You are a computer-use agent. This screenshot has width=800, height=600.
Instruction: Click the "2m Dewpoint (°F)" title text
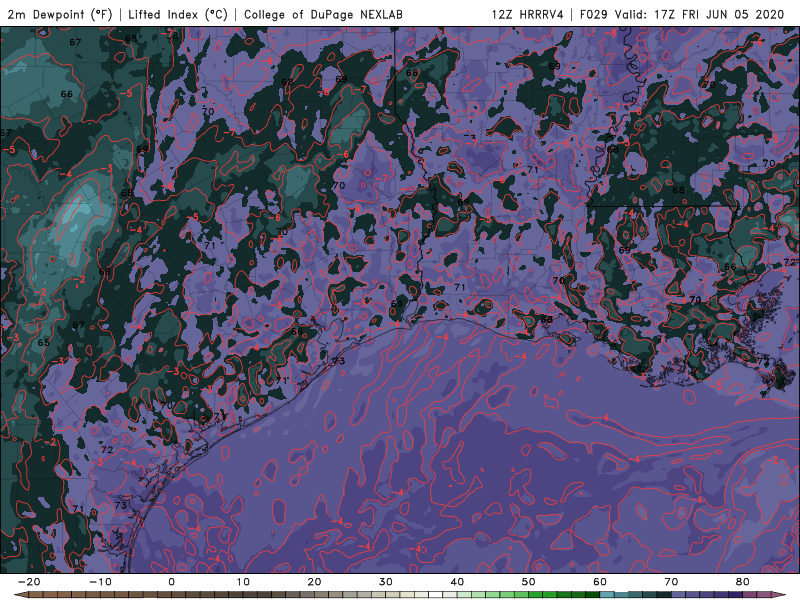click(59, 14)
